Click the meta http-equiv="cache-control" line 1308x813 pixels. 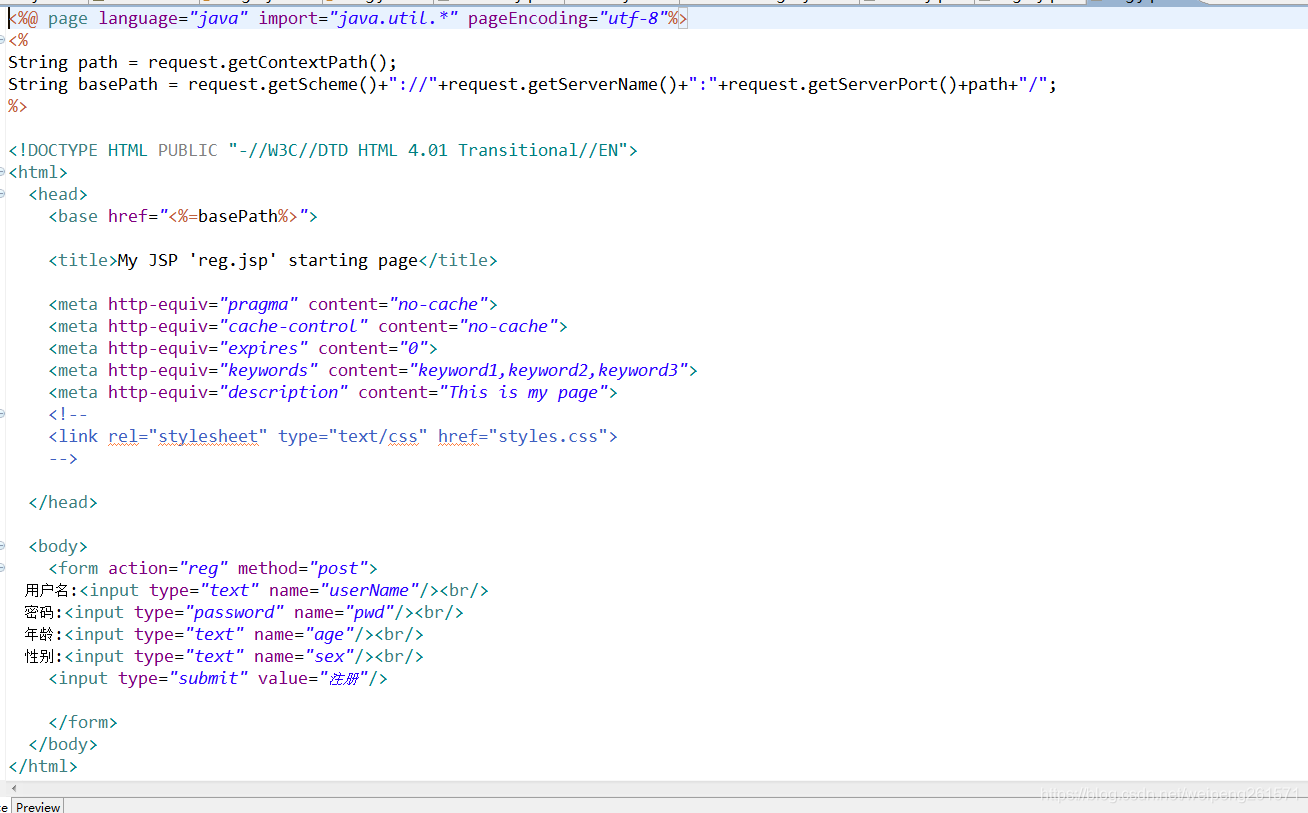(308, 326)
